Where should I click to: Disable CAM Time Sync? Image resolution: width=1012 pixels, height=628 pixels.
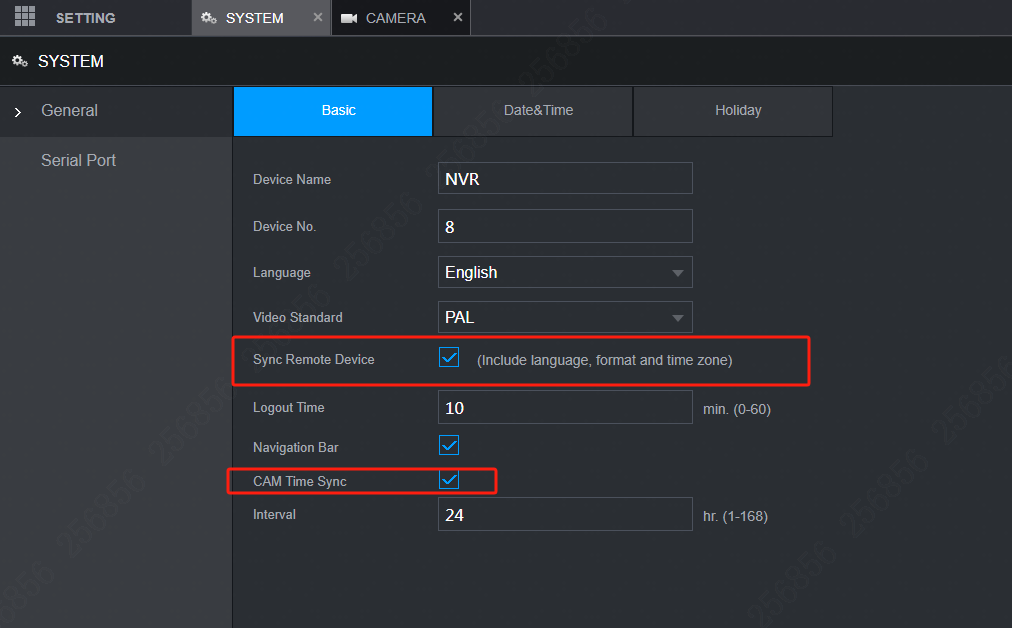(449, 480)
